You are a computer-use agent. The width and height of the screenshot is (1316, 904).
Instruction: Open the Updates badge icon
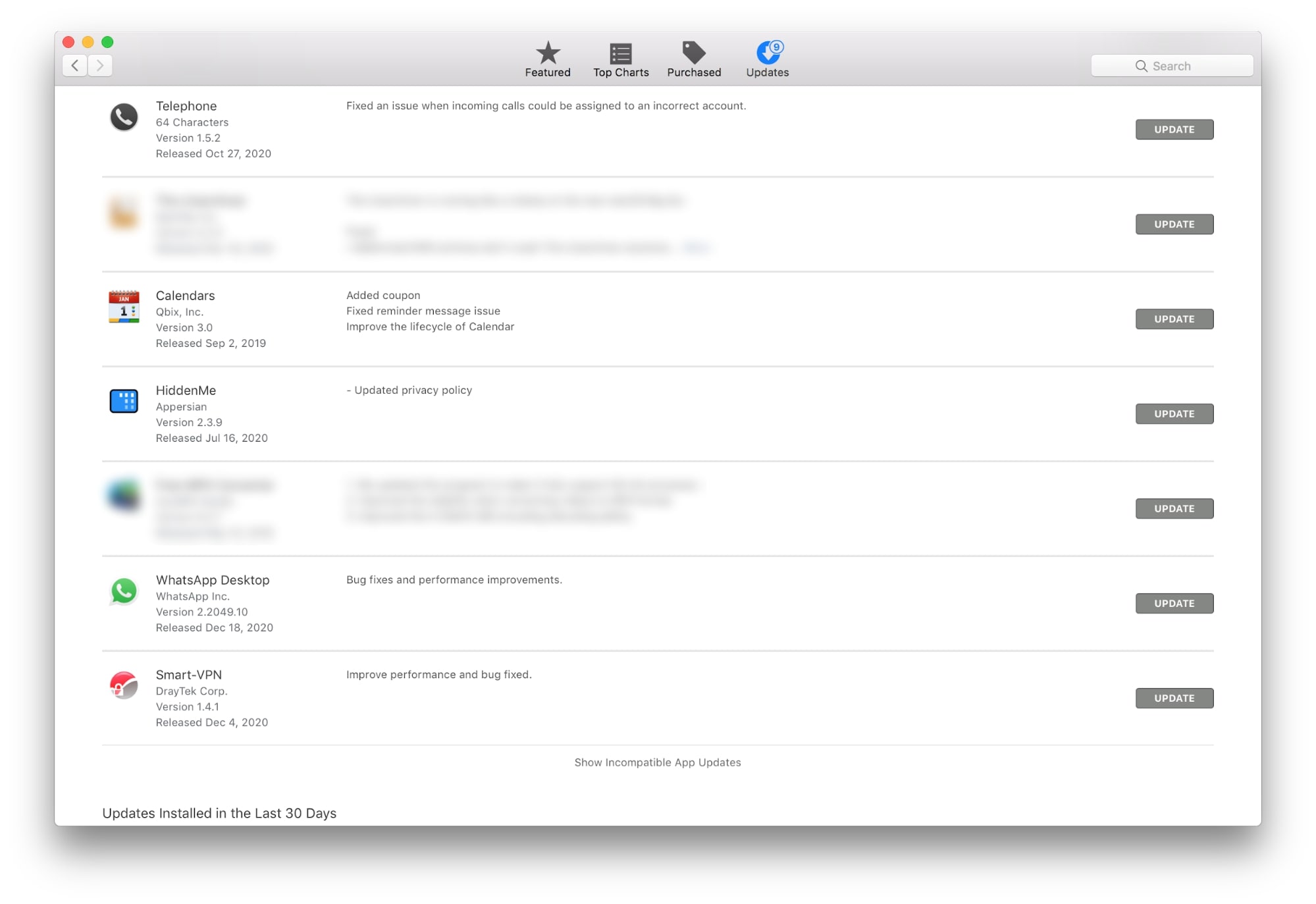769,52
